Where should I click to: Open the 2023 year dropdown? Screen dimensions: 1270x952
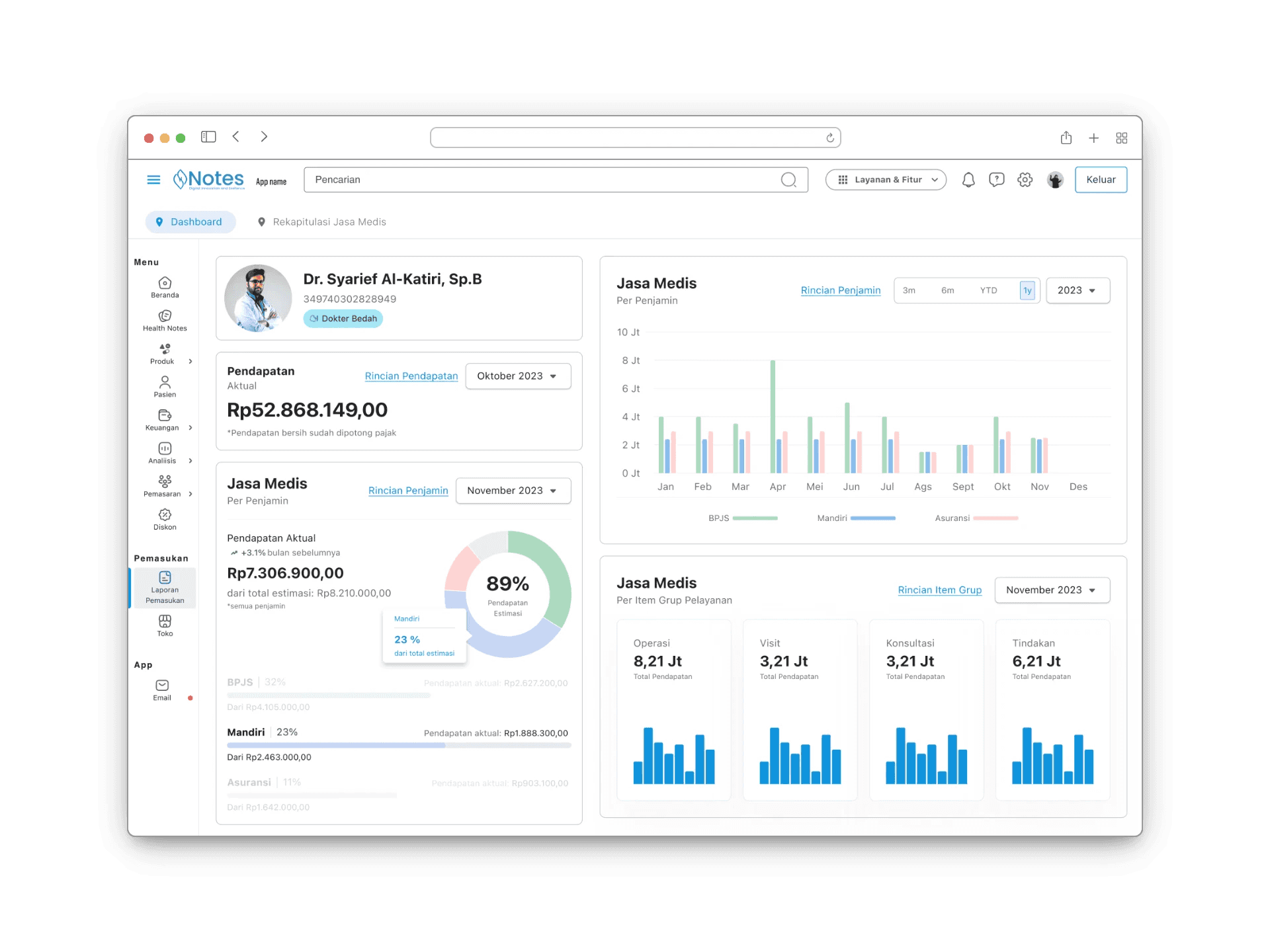1077,290
